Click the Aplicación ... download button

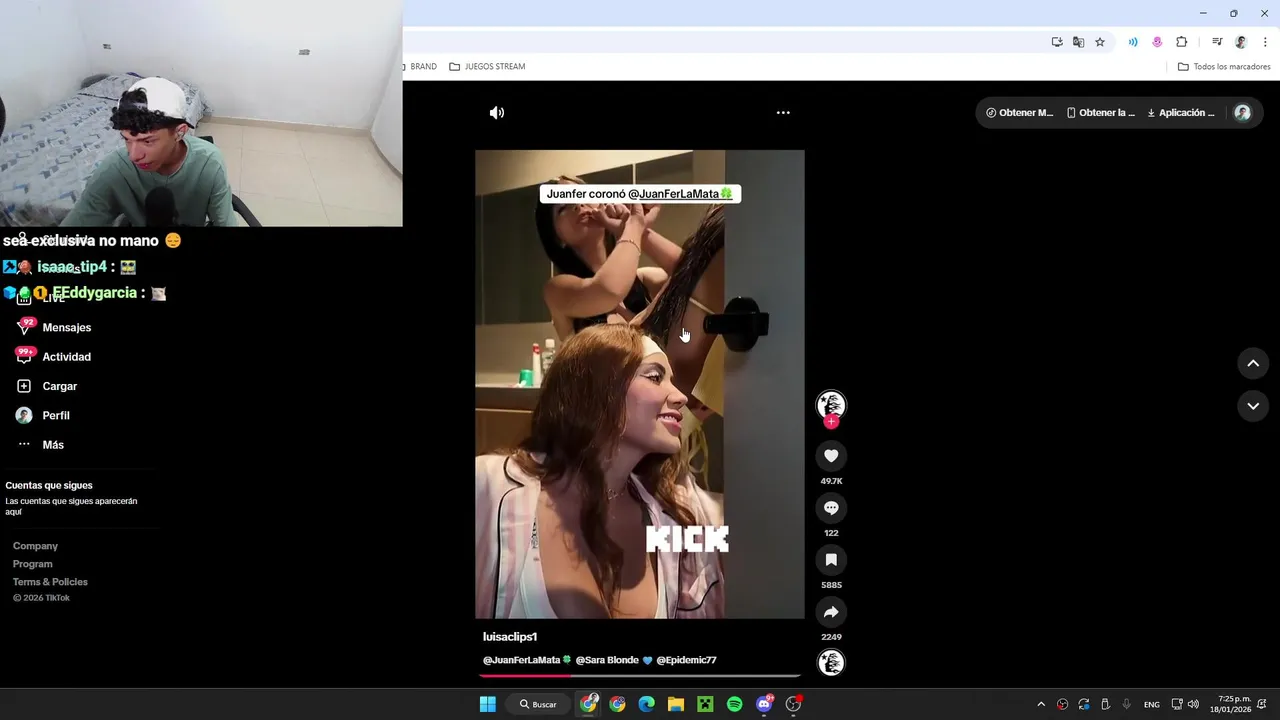click(1181, 113)
